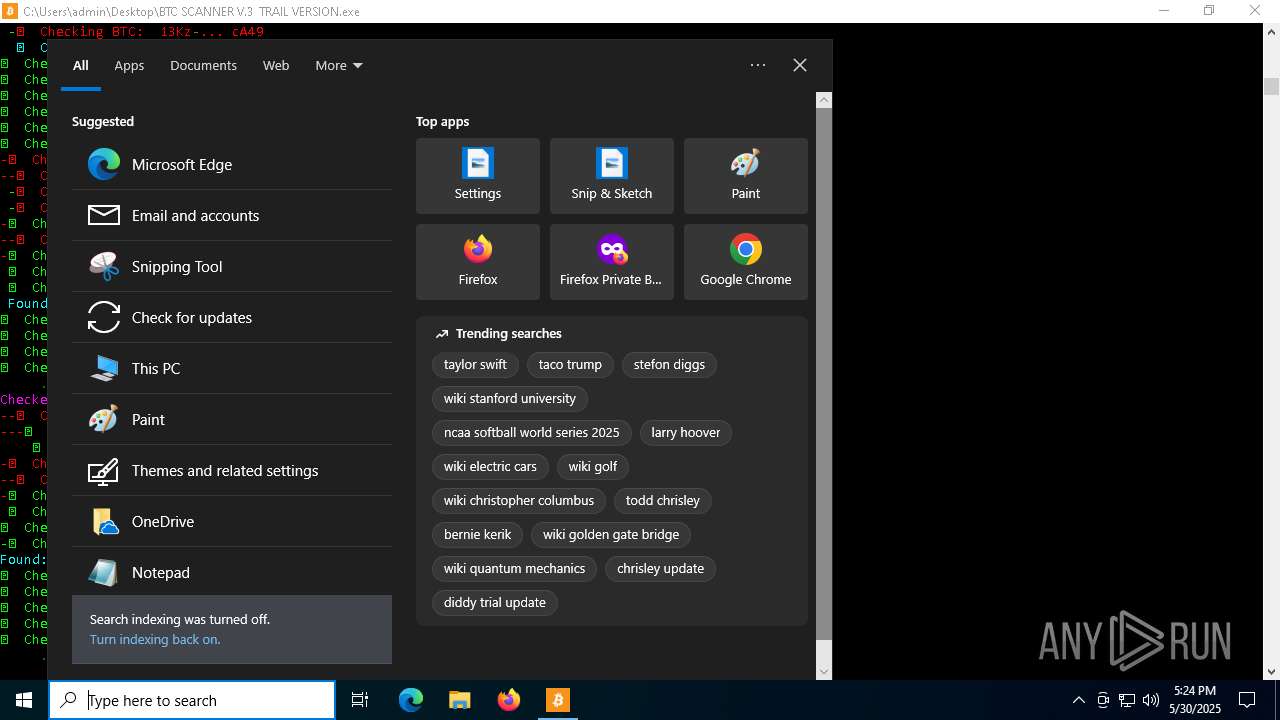Launch Paint from the Suggested list
Image resolution: width=1280 pixels, height=720 pixels.
coord(232,420)
